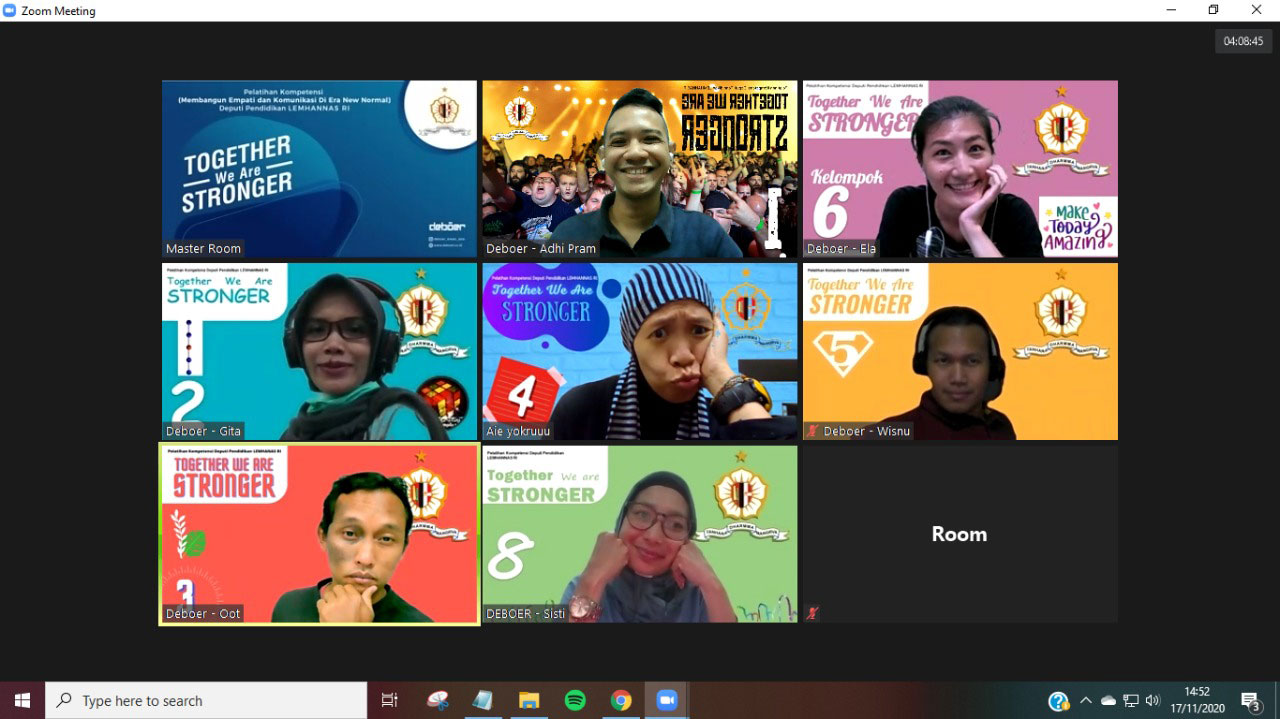Click the help question mark tray icon
The height and width of the screenshot is (719, 1280).
tap(1058, 701)
